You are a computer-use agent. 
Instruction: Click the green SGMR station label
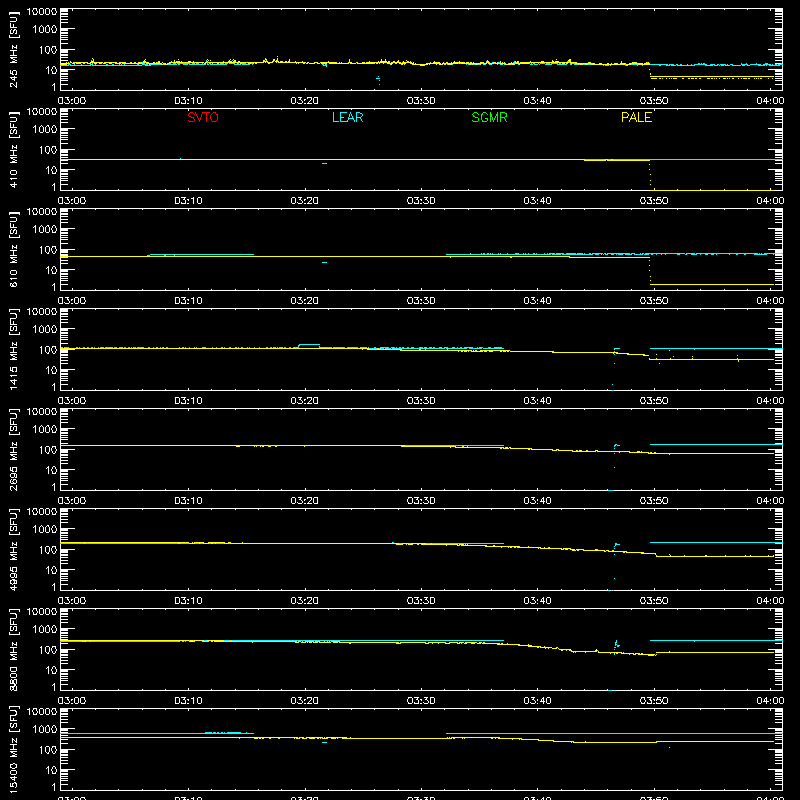click(489, 117)
